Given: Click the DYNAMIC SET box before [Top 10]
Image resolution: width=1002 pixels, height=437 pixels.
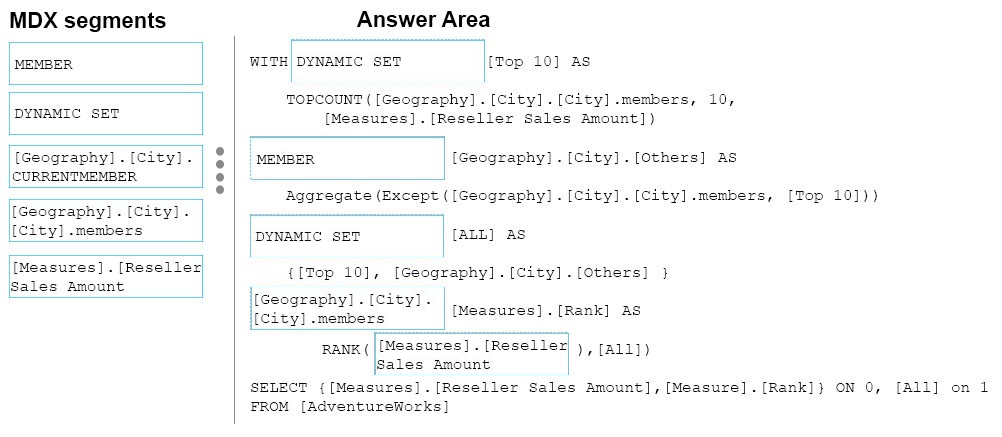Looking at the screenshot, I should [x=388, y=61].
